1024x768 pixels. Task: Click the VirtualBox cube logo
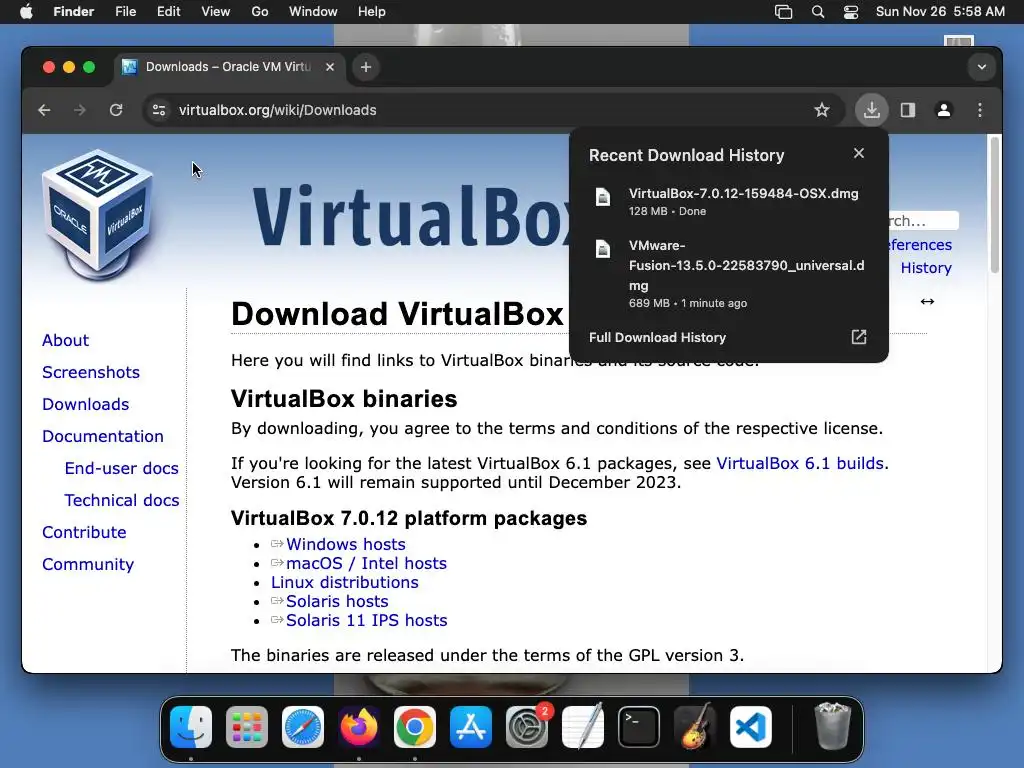(x=98, y=216)
